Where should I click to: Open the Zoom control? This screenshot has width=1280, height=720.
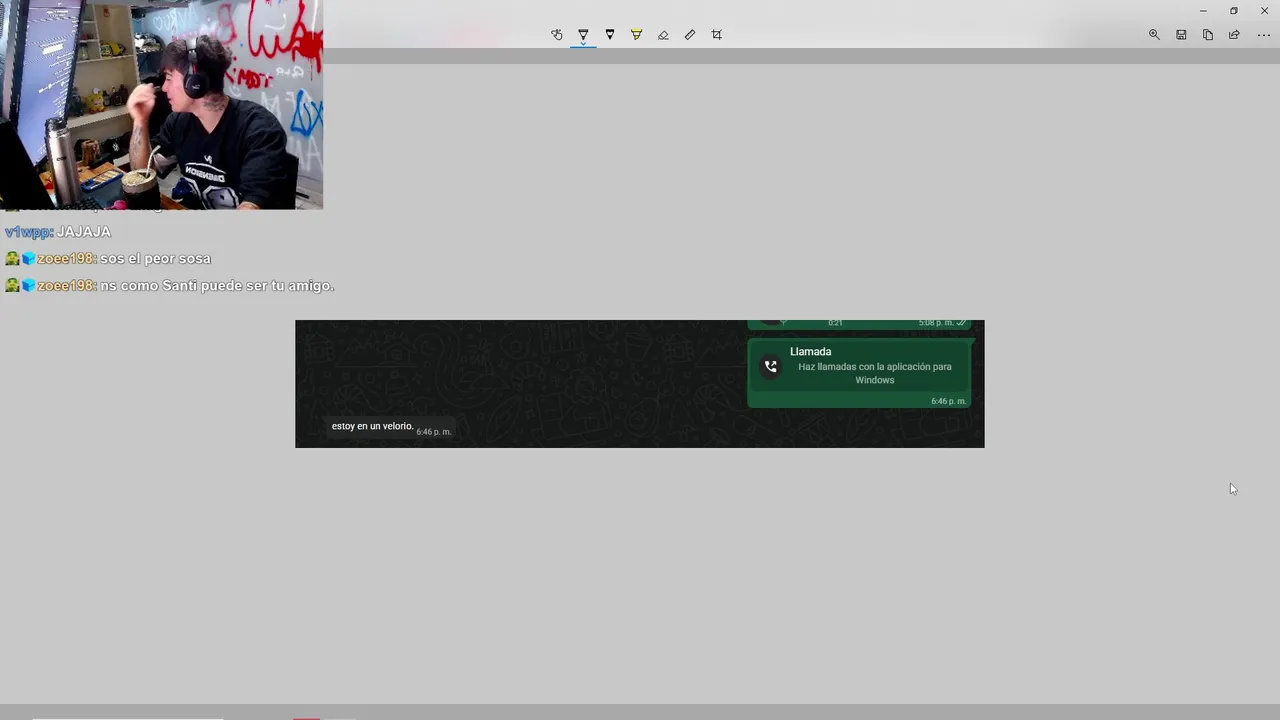click(1154, 35)
